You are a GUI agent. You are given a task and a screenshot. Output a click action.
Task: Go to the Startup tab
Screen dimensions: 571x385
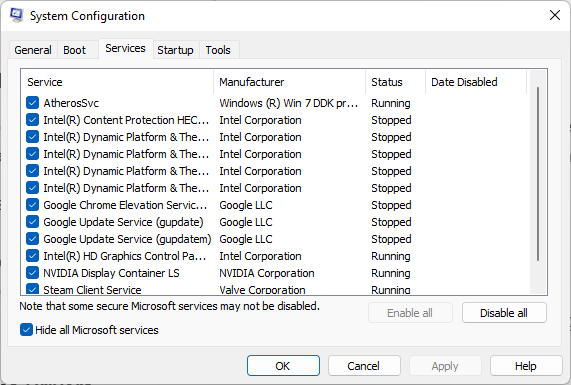[175, 50]
